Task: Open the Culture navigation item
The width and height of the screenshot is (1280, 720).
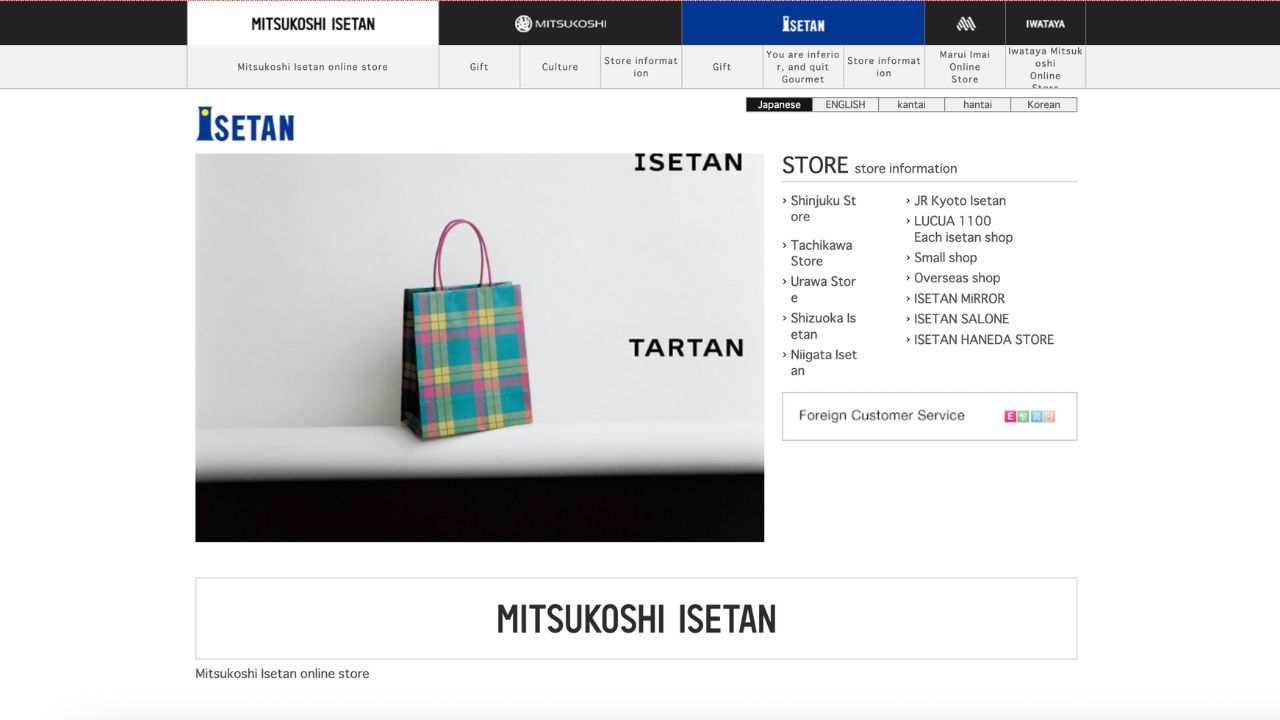Action: (560, 67)
